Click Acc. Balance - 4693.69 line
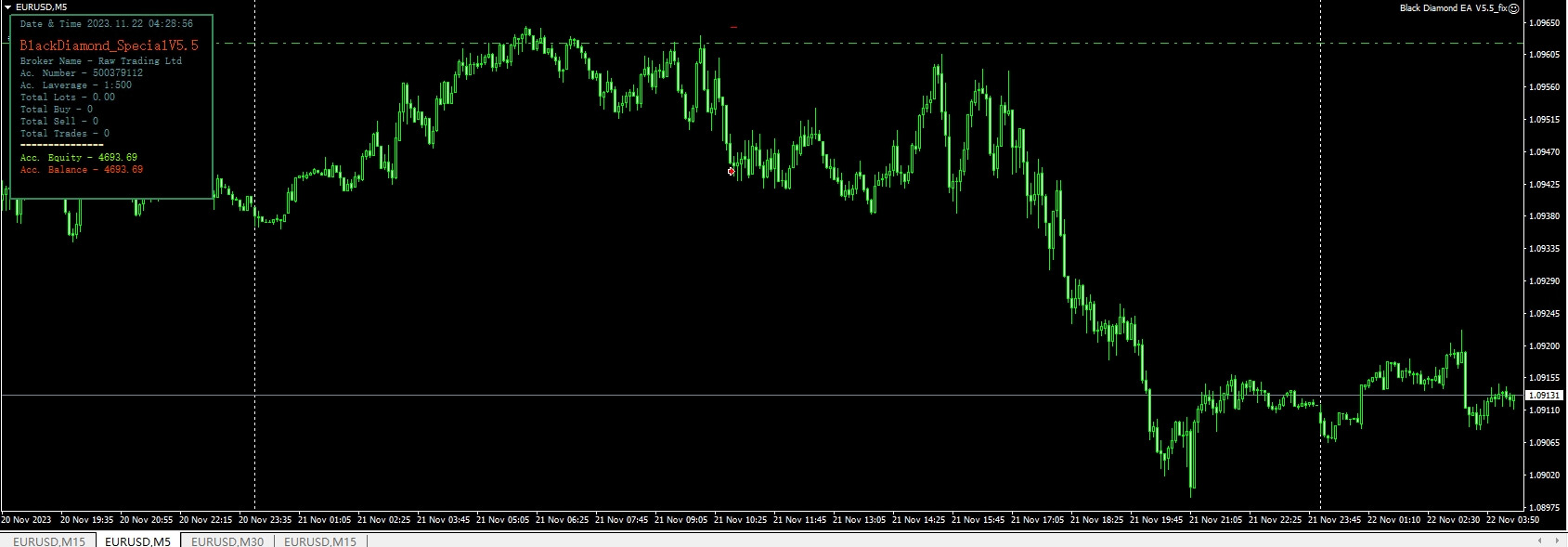The image size is (1568, 547). (x=82, y=170)
